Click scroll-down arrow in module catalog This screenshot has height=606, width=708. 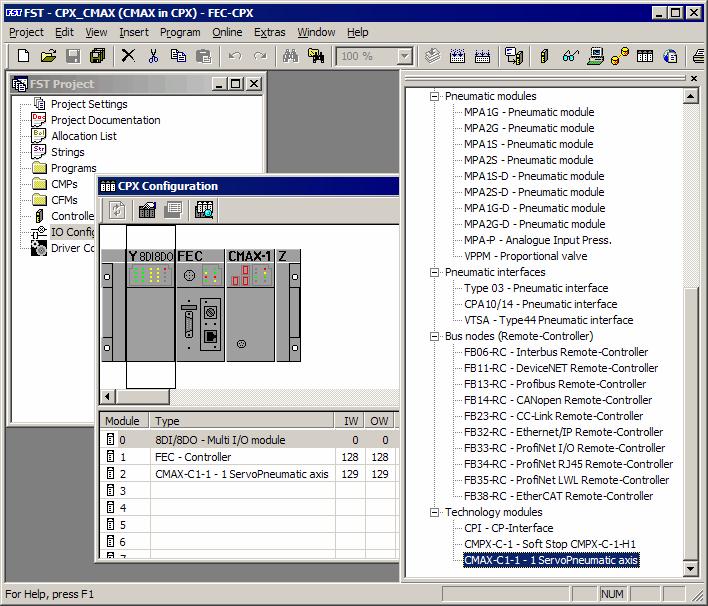pos(690,569)
